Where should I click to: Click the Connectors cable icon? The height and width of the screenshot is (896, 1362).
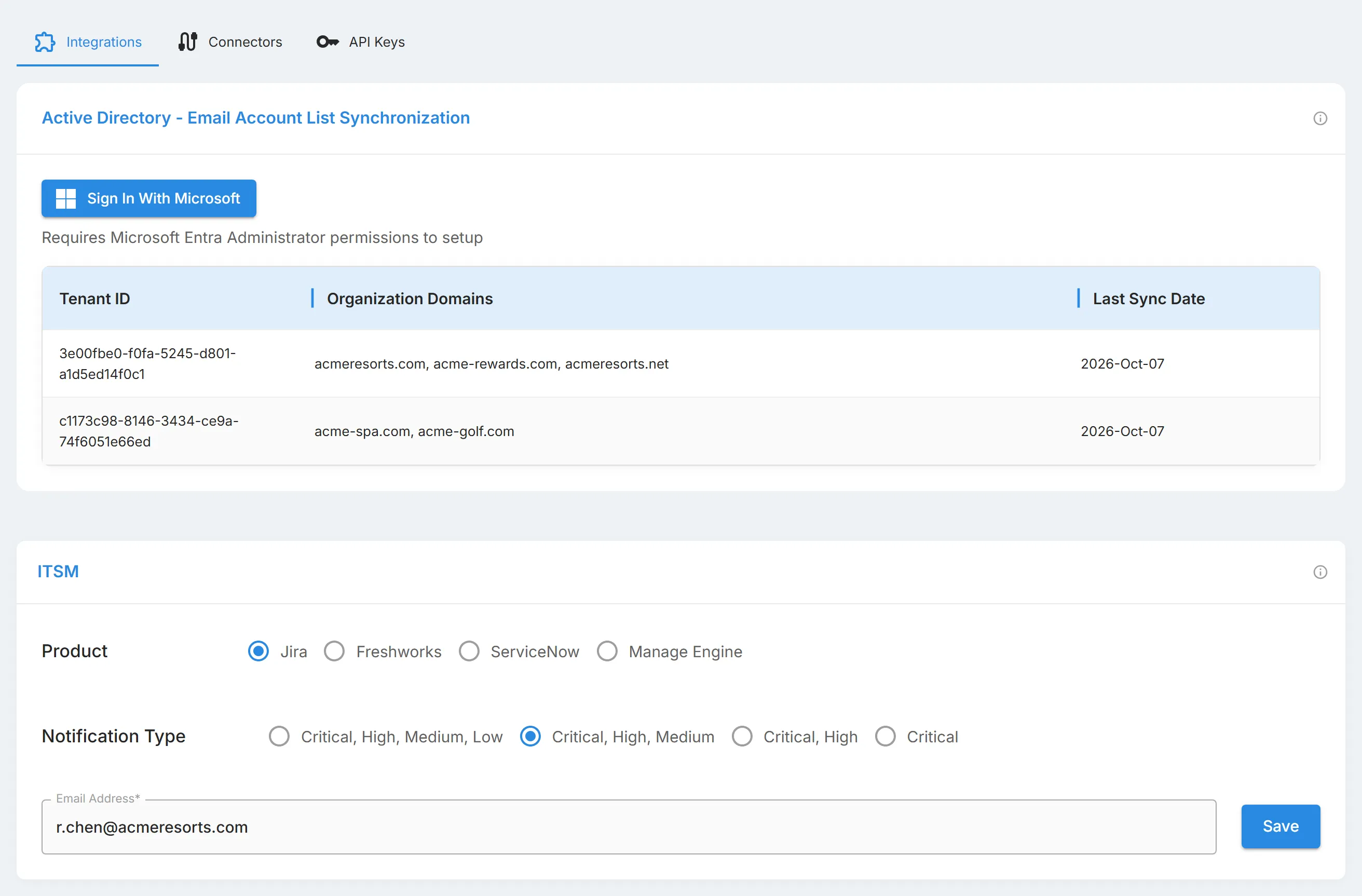[188, 42]
